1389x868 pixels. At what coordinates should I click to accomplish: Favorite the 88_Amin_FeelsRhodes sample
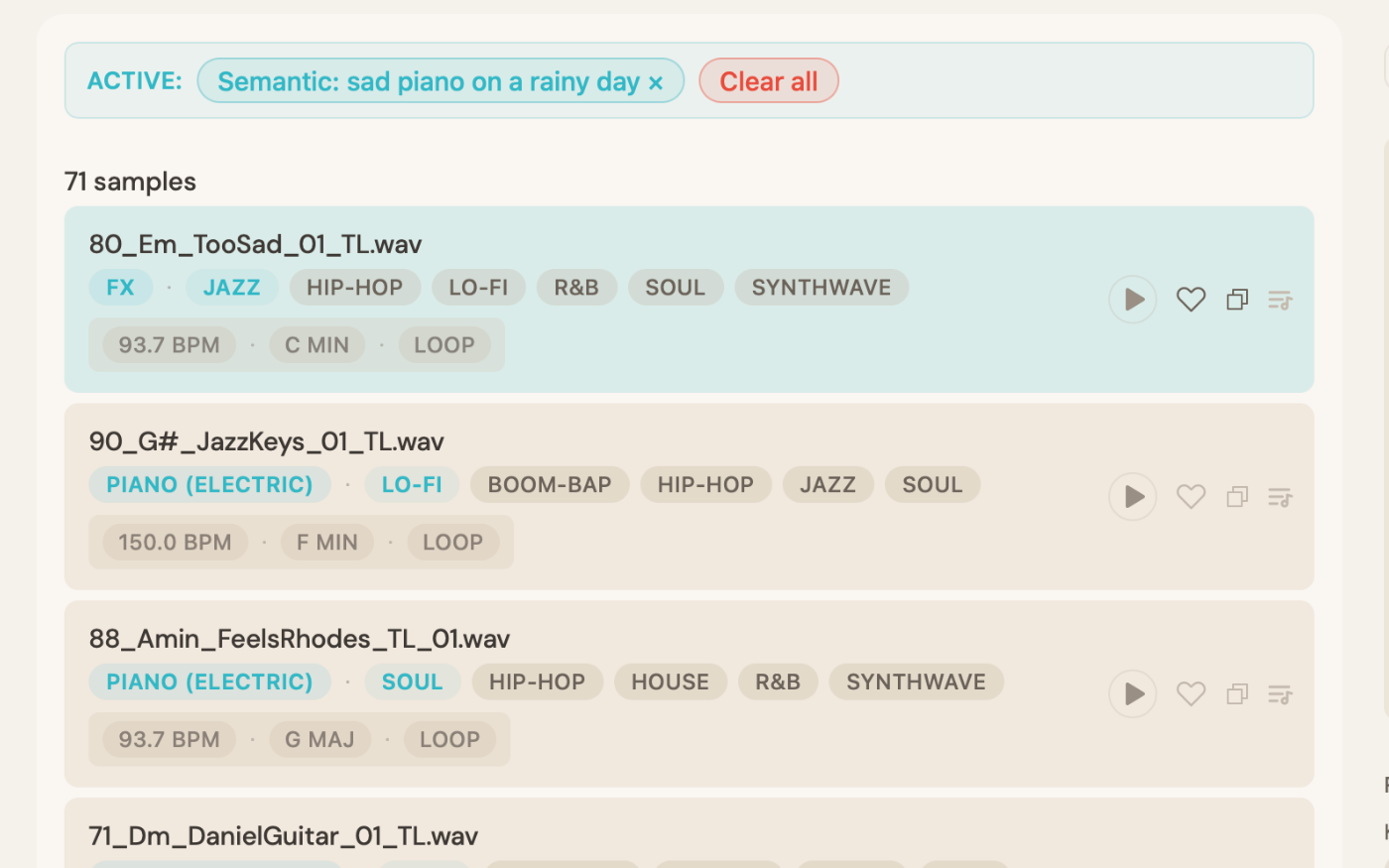click(1191, 693)
